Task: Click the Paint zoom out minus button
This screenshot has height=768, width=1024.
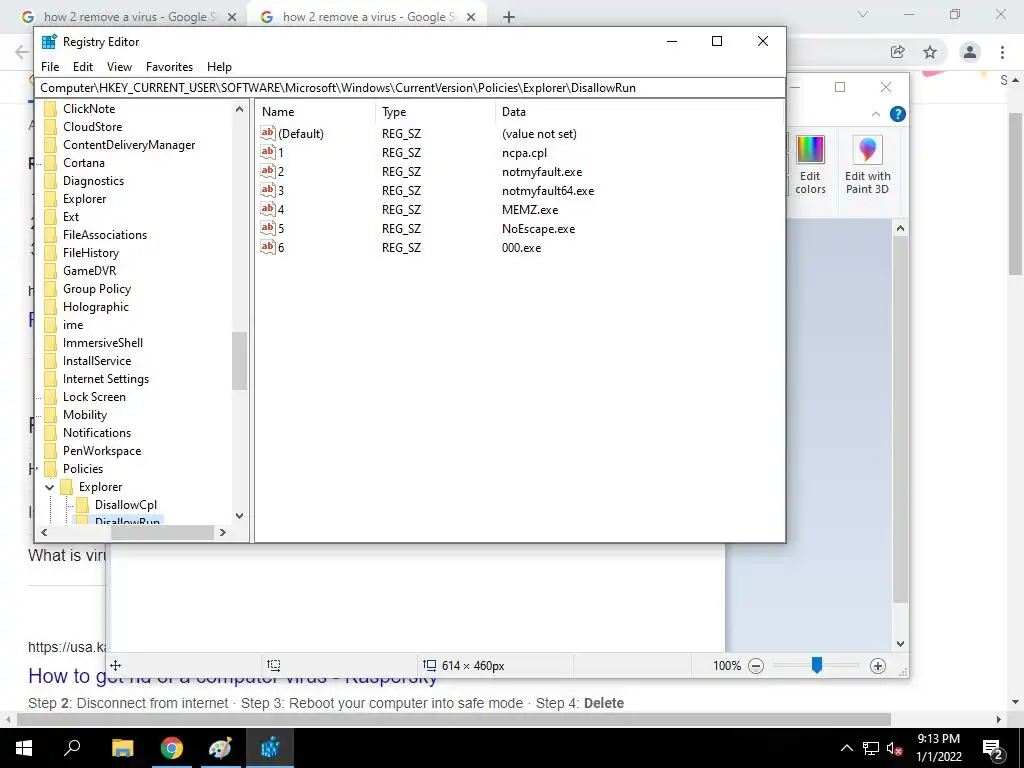Action: click(x=756, y=666)
